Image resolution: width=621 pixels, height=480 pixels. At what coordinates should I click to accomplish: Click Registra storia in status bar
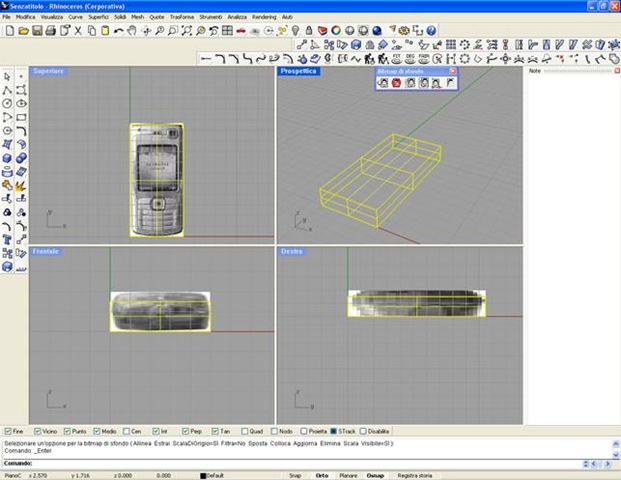[x=415, y=475]
